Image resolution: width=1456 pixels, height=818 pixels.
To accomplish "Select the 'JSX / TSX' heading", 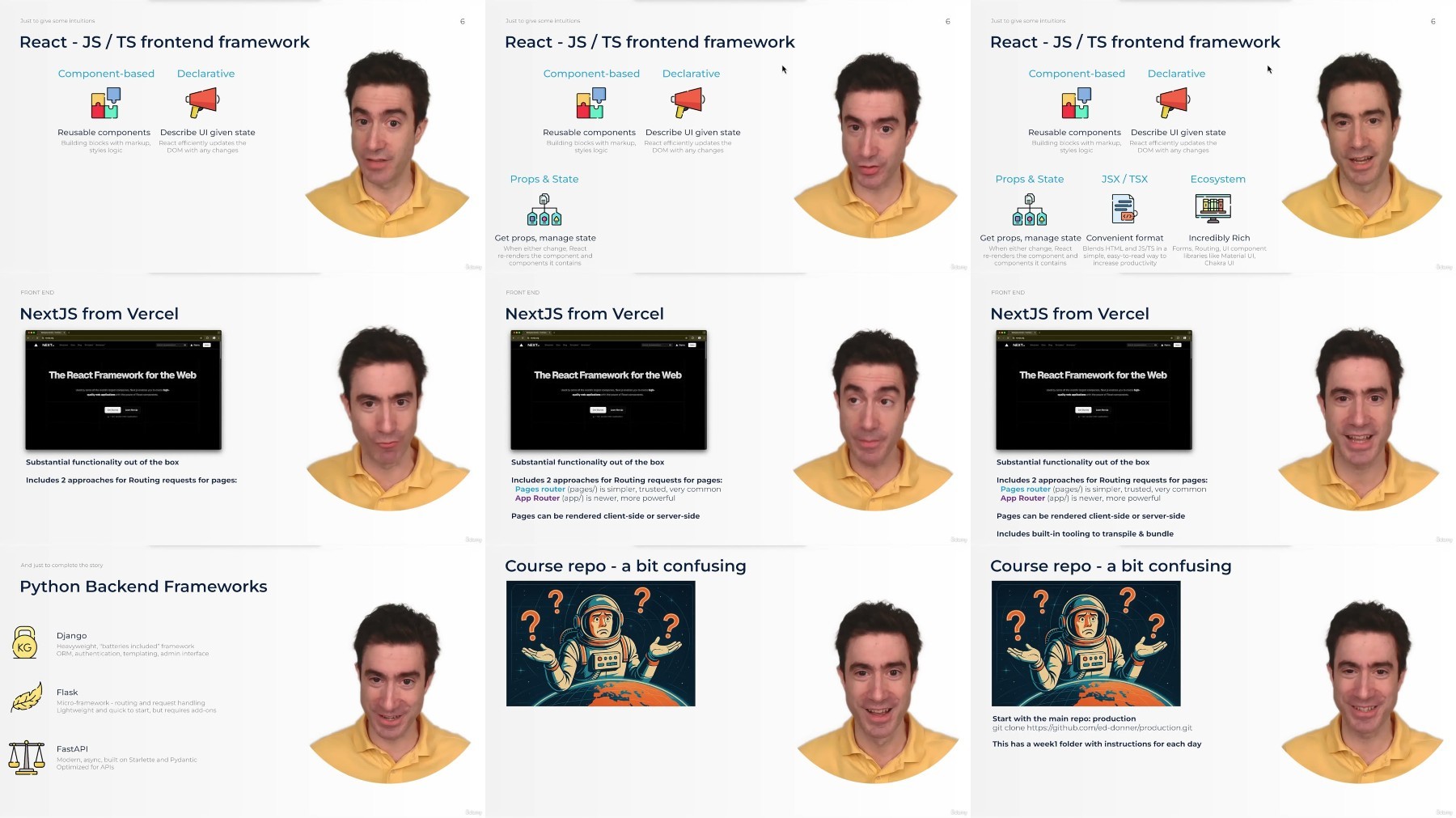I will point(1124,179).
